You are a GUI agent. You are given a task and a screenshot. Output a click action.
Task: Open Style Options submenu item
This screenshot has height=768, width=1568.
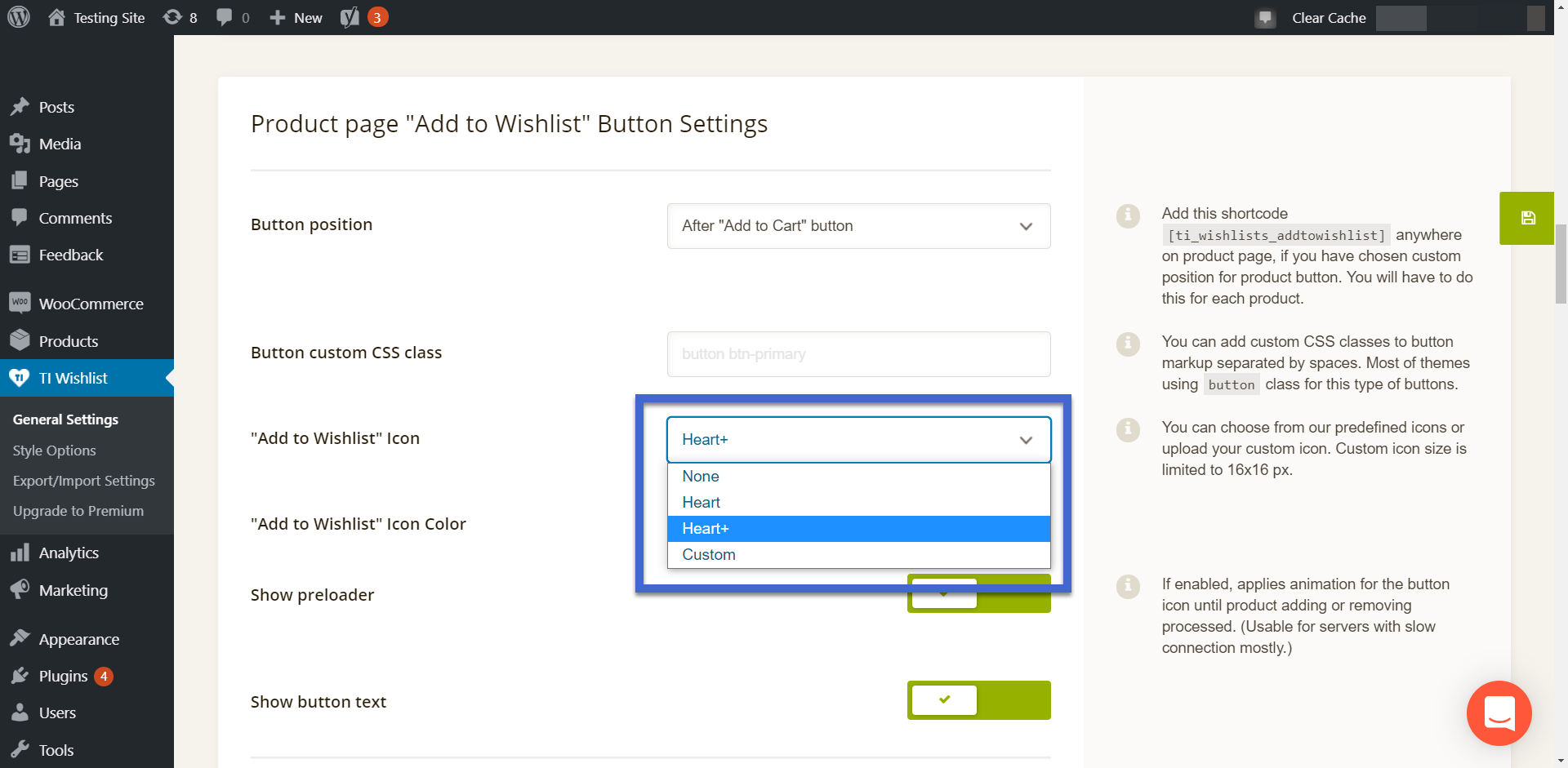coord(55,451)
